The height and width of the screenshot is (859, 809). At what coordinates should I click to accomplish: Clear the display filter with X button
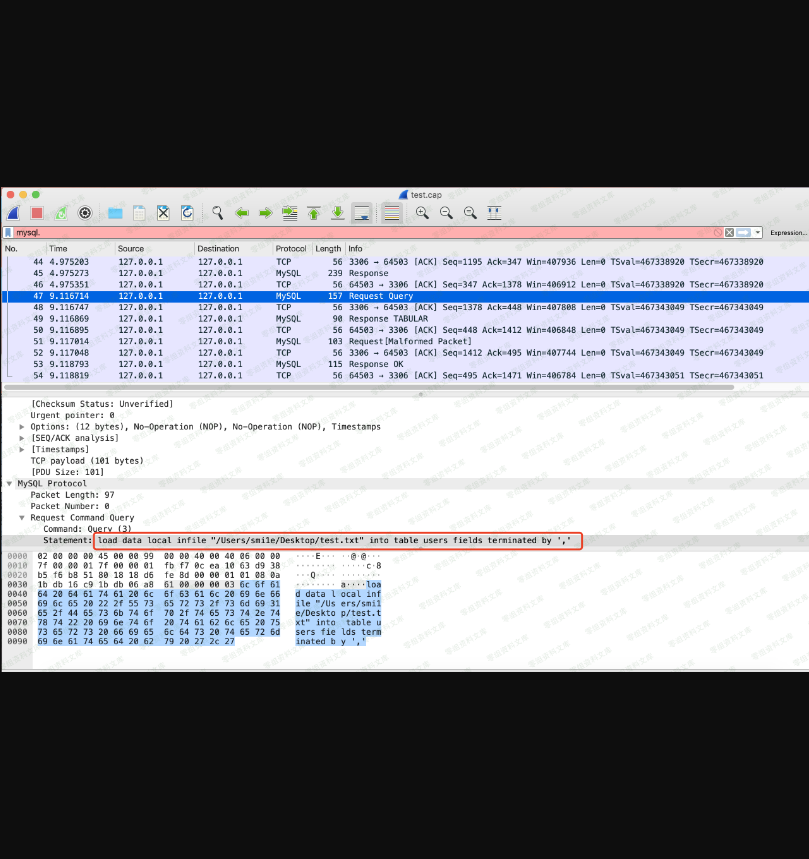(x=729, y=233)
